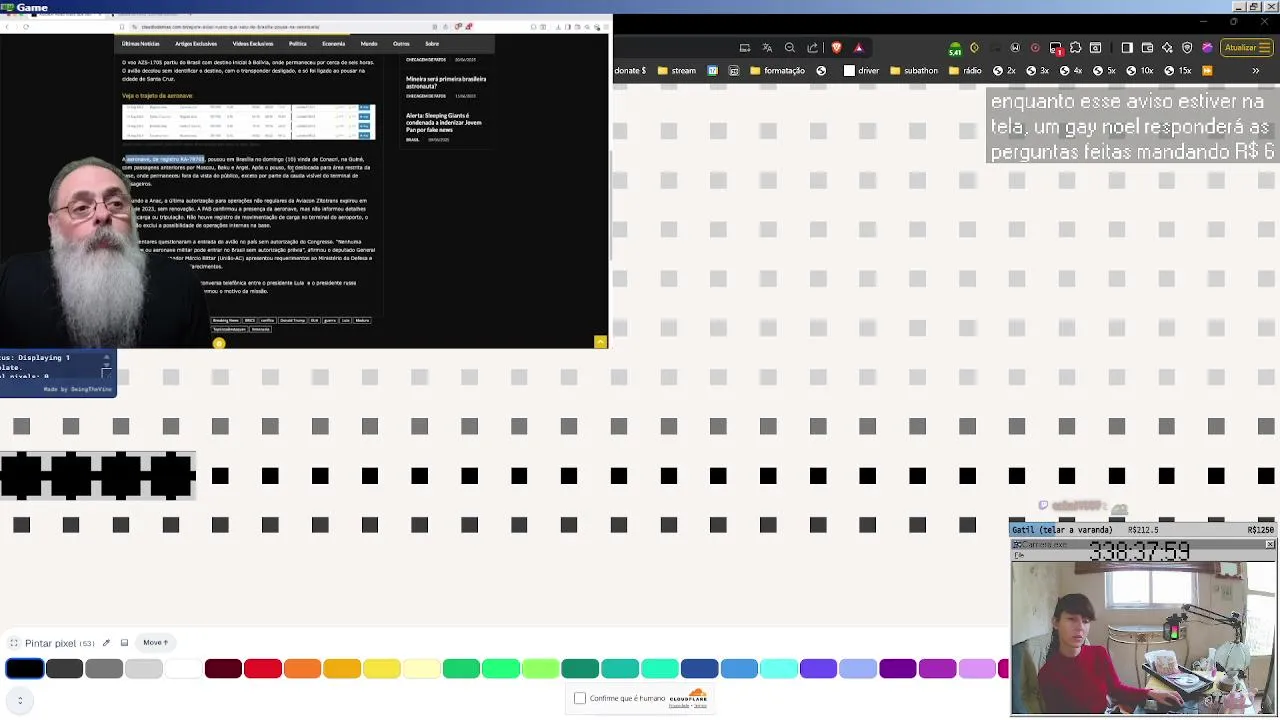Open Artigos Exclusivos menu item
This screenshot has width=1280, height=720.
tap(196, 44)
